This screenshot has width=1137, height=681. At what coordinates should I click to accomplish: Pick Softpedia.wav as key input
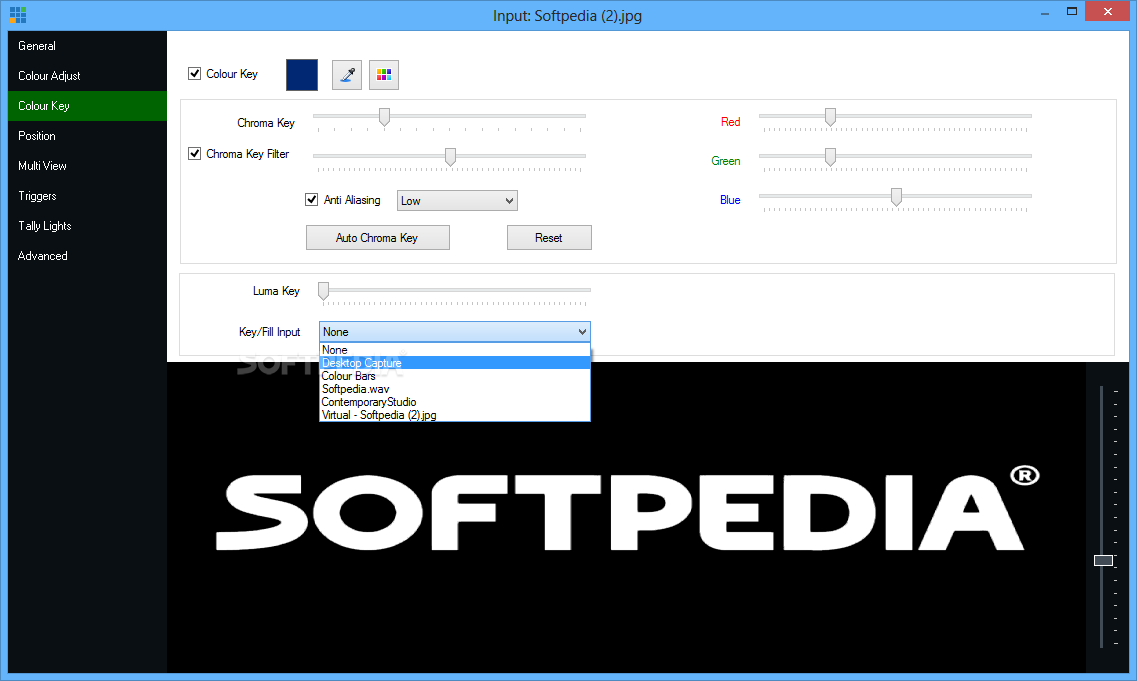(455, 389)
